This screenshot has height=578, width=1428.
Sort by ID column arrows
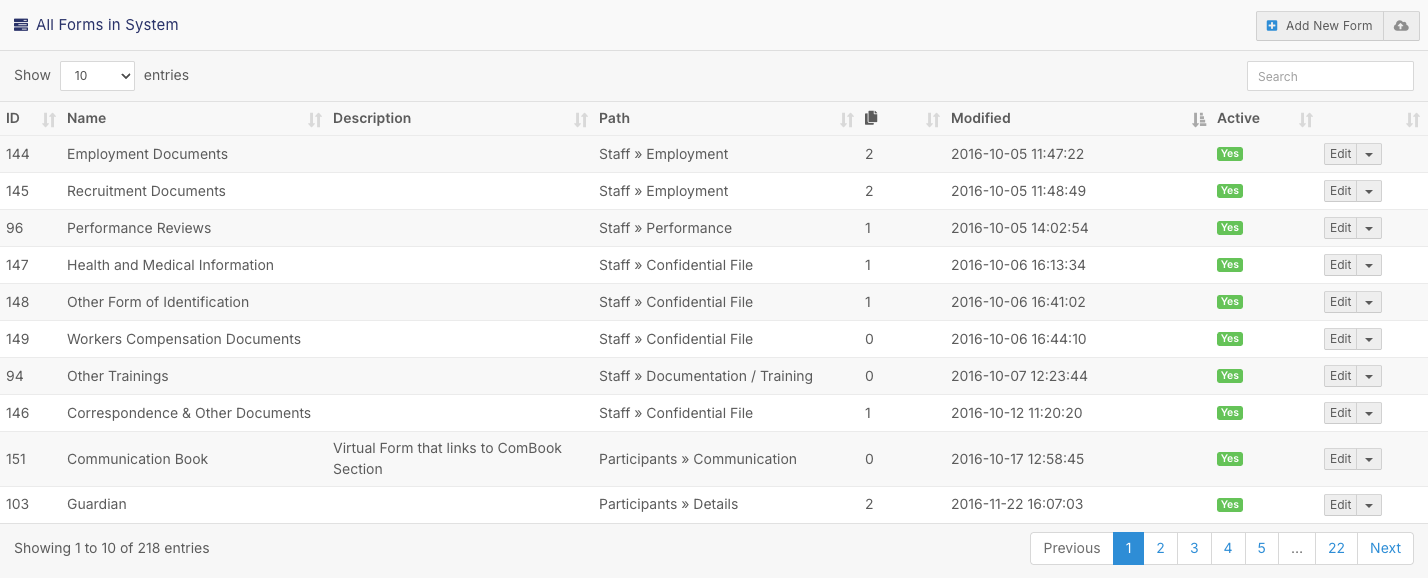coord(49,120)
